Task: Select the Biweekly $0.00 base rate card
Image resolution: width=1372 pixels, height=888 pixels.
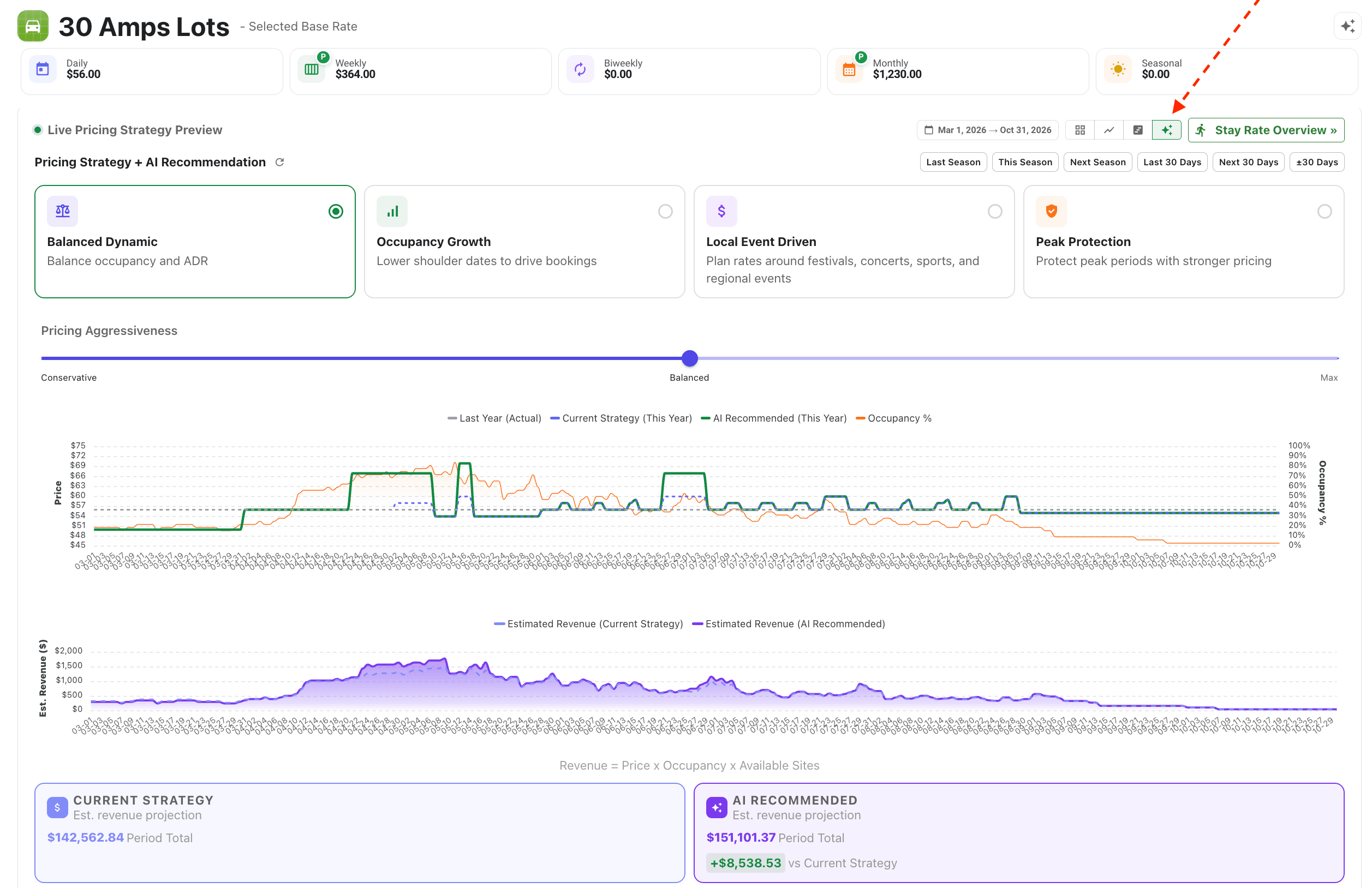Action: 689,71
